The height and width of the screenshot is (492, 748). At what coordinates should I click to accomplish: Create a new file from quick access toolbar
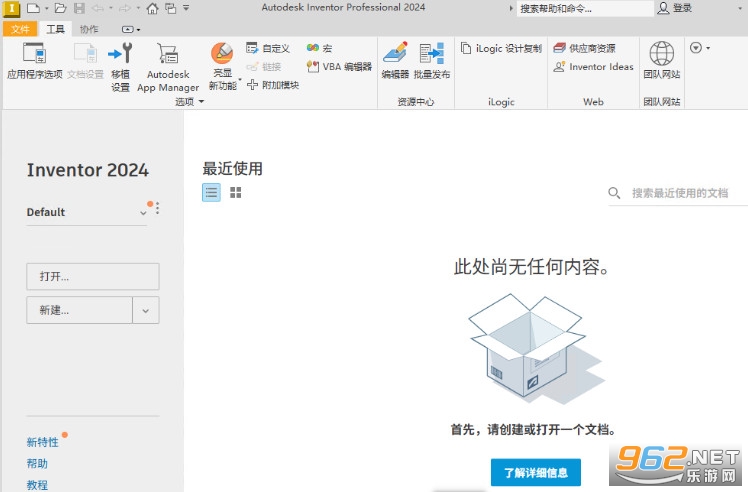[33, 8]
